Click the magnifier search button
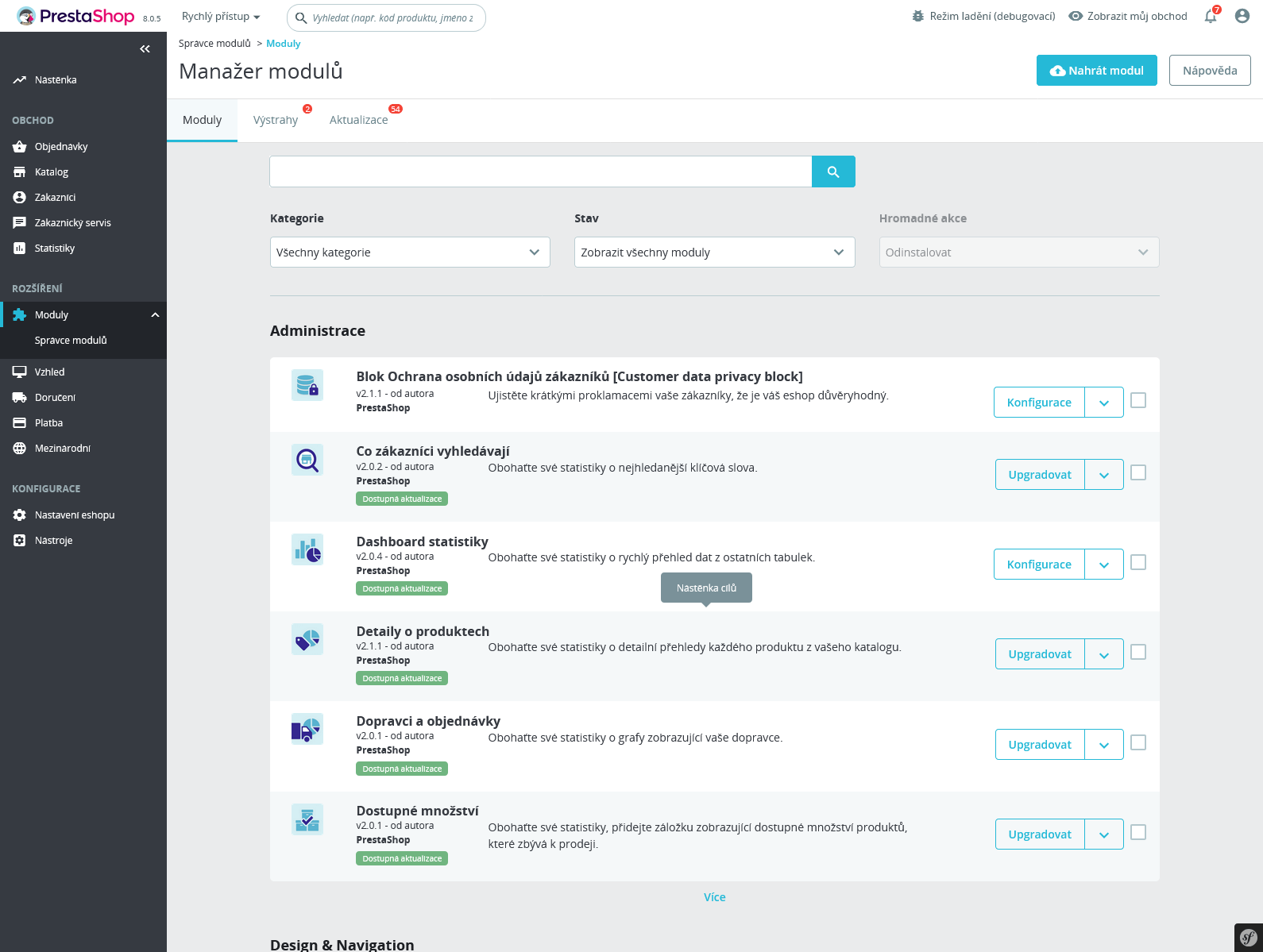The height and width of the screenshot is (952, 1263). click(833, 172)
